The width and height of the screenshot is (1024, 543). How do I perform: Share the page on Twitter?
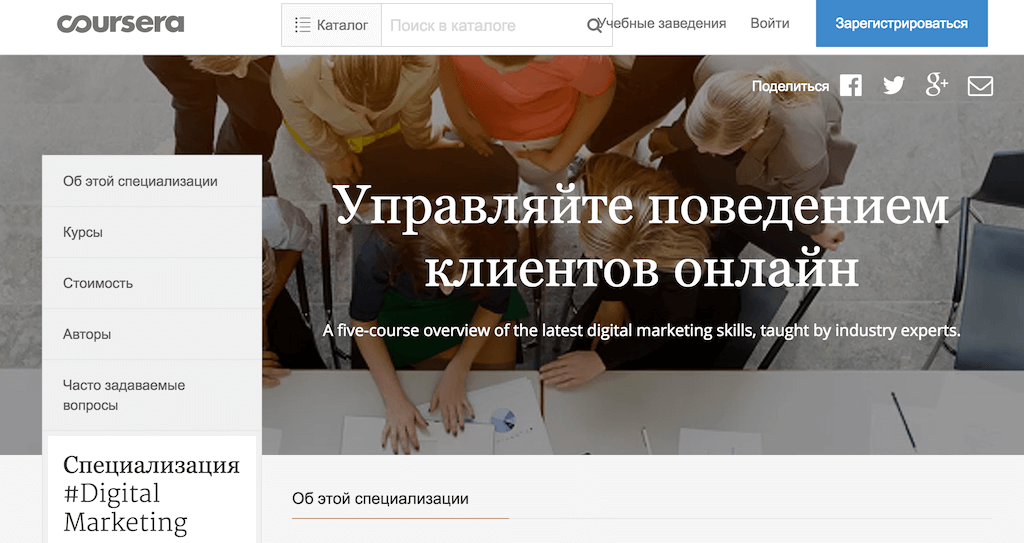(893, 86)
